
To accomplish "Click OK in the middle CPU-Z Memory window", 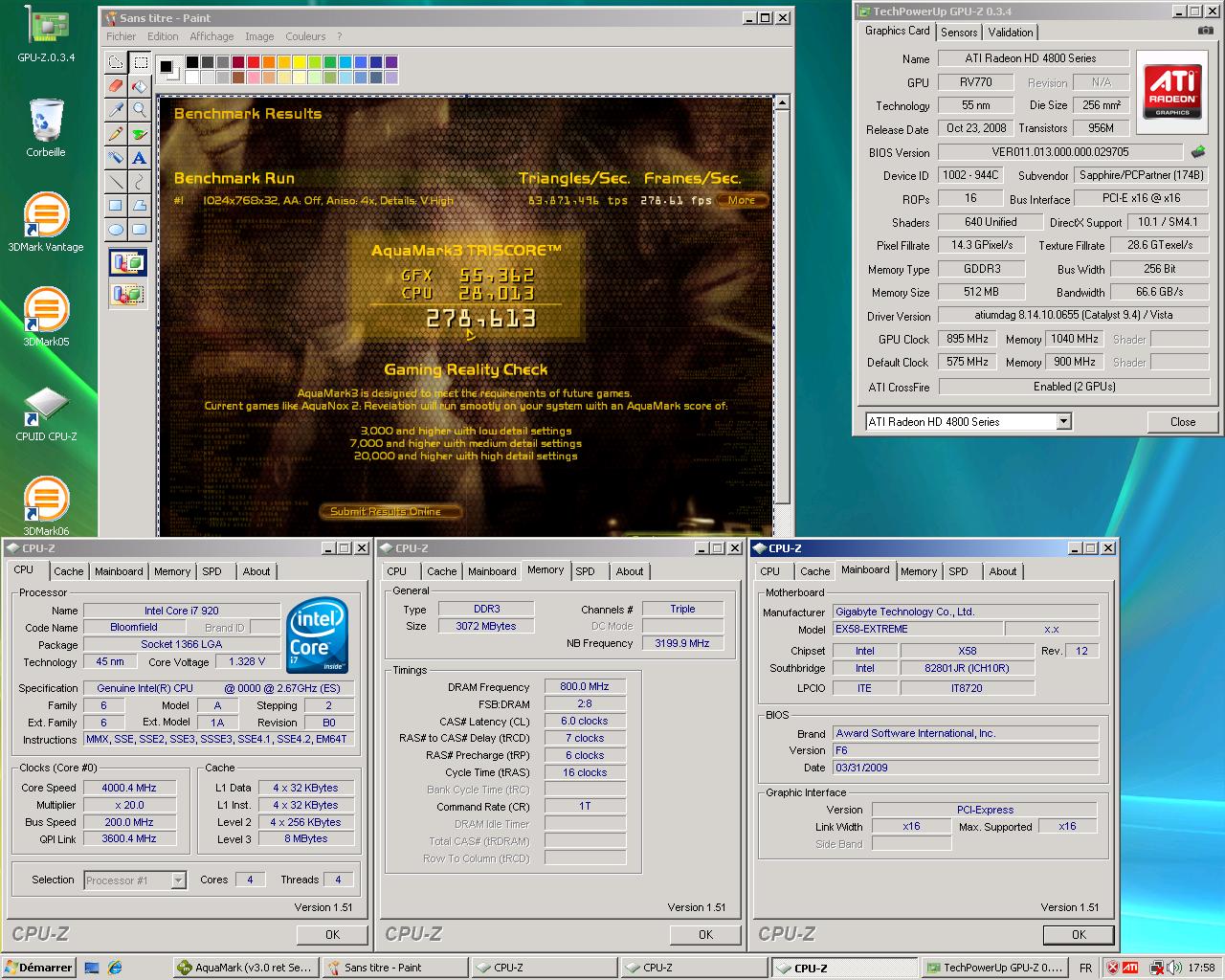I will [705, 935].
